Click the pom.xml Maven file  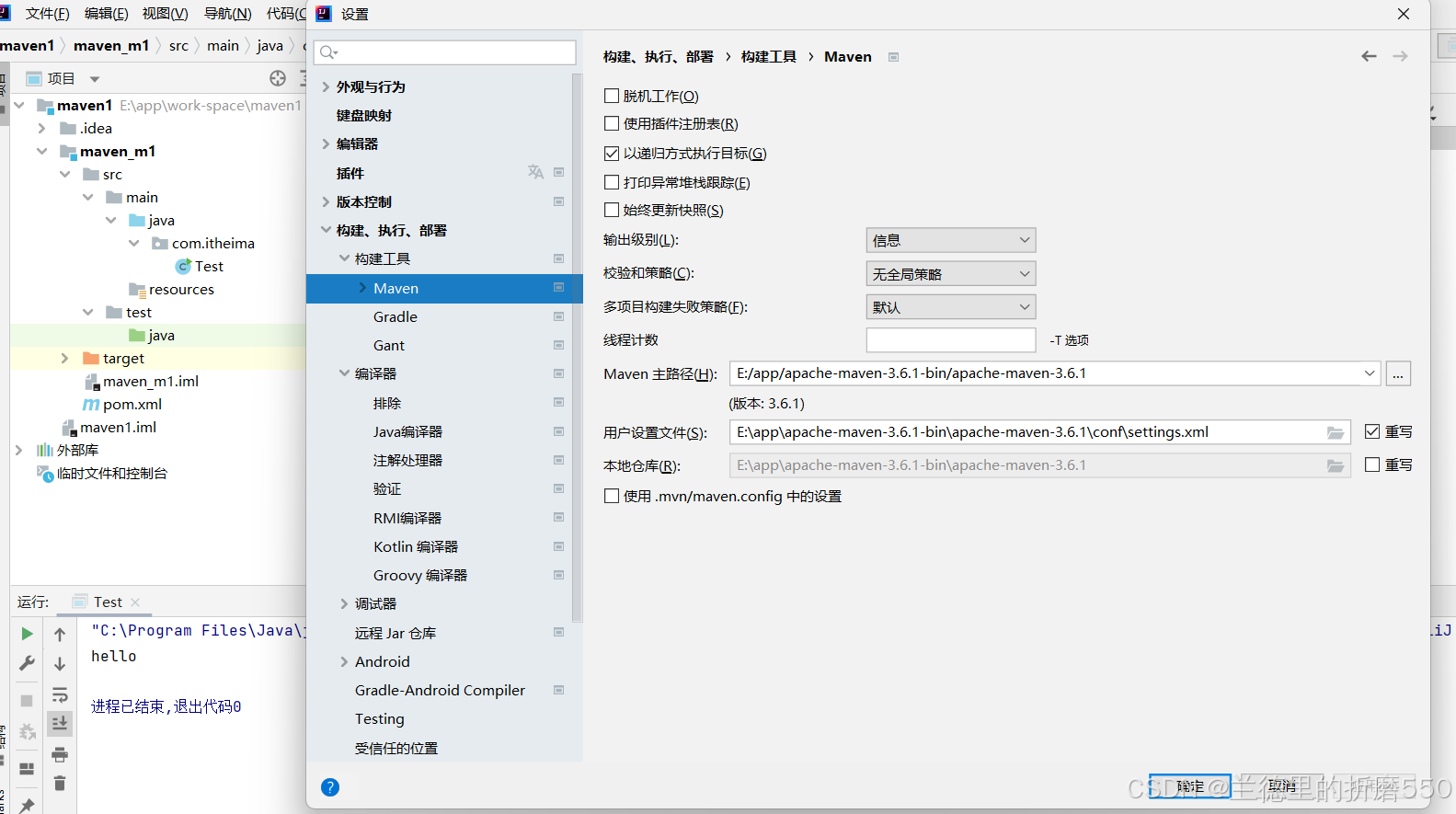coord(123,404)
